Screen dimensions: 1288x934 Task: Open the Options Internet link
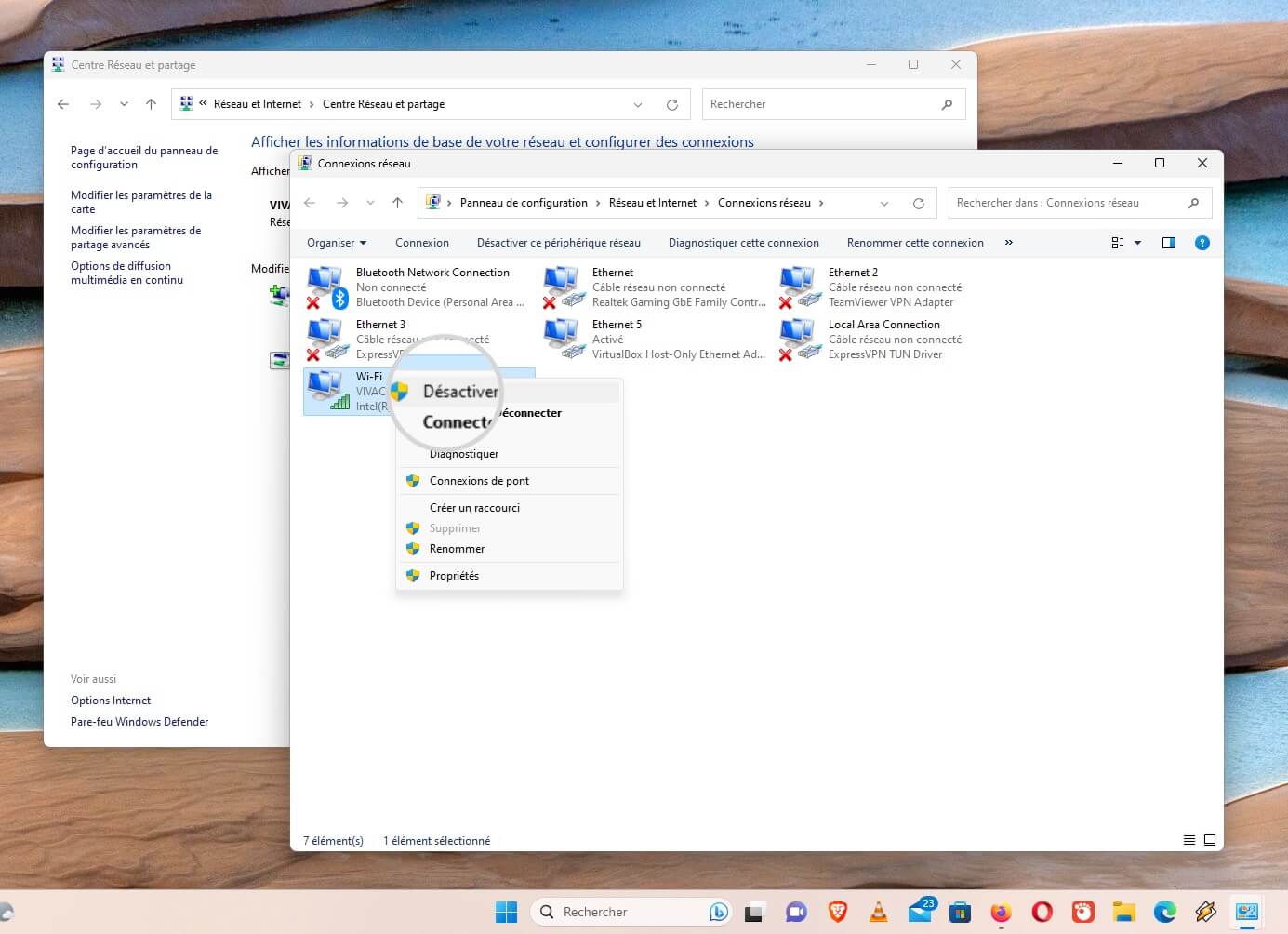tap(111, 700)
